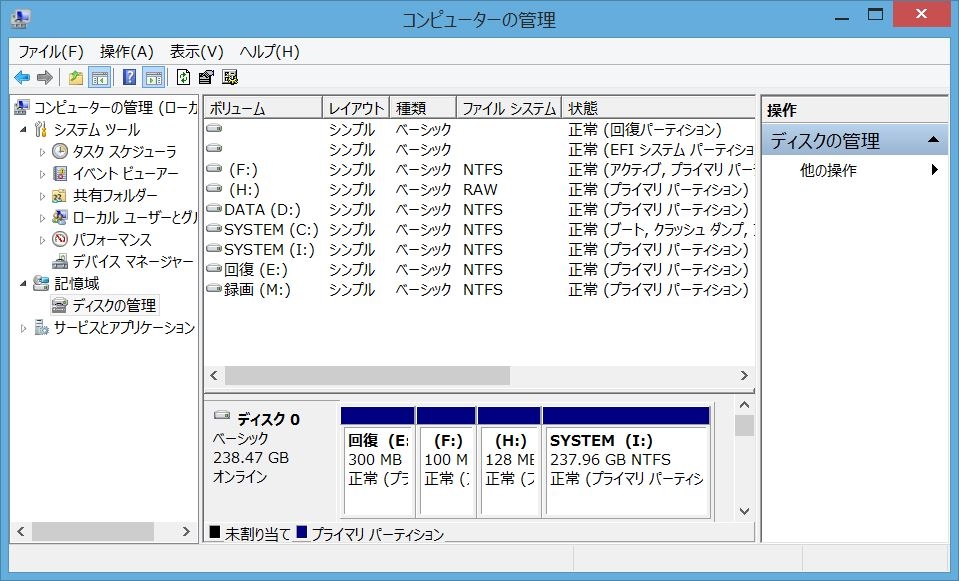Viewport: 959px width, 581px height.
Task: Click the Properties toolbar icon
Action: click(206, 78)
